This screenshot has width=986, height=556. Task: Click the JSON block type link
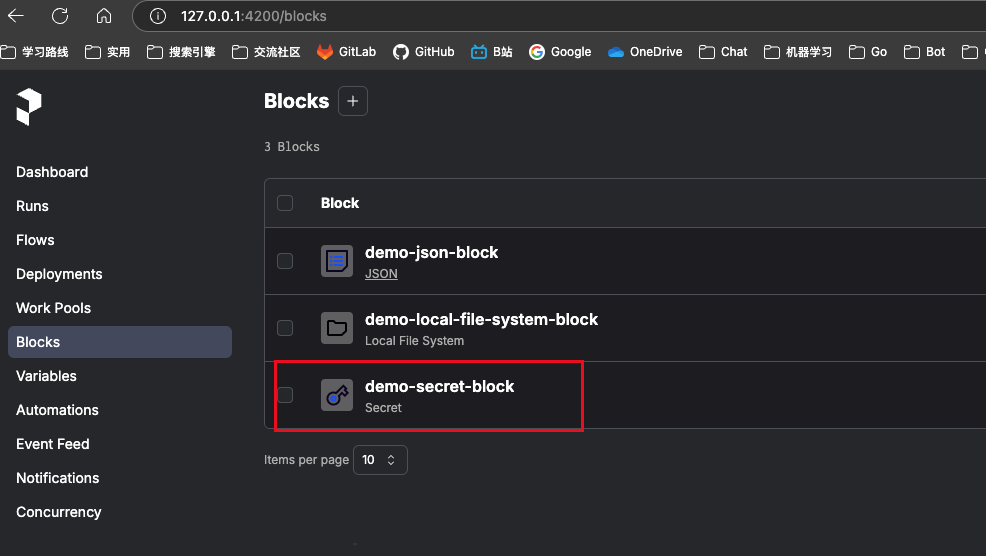point(381,273)
